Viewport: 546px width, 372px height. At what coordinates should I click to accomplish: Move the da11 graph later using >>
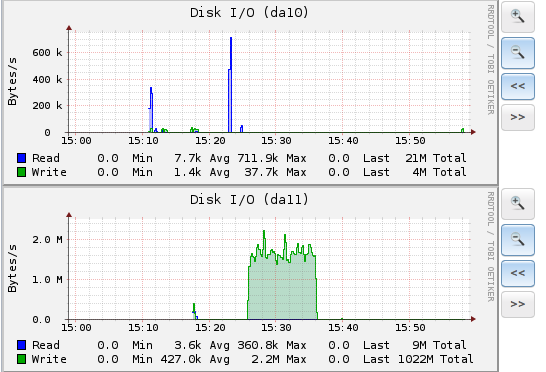pos(518,304)
